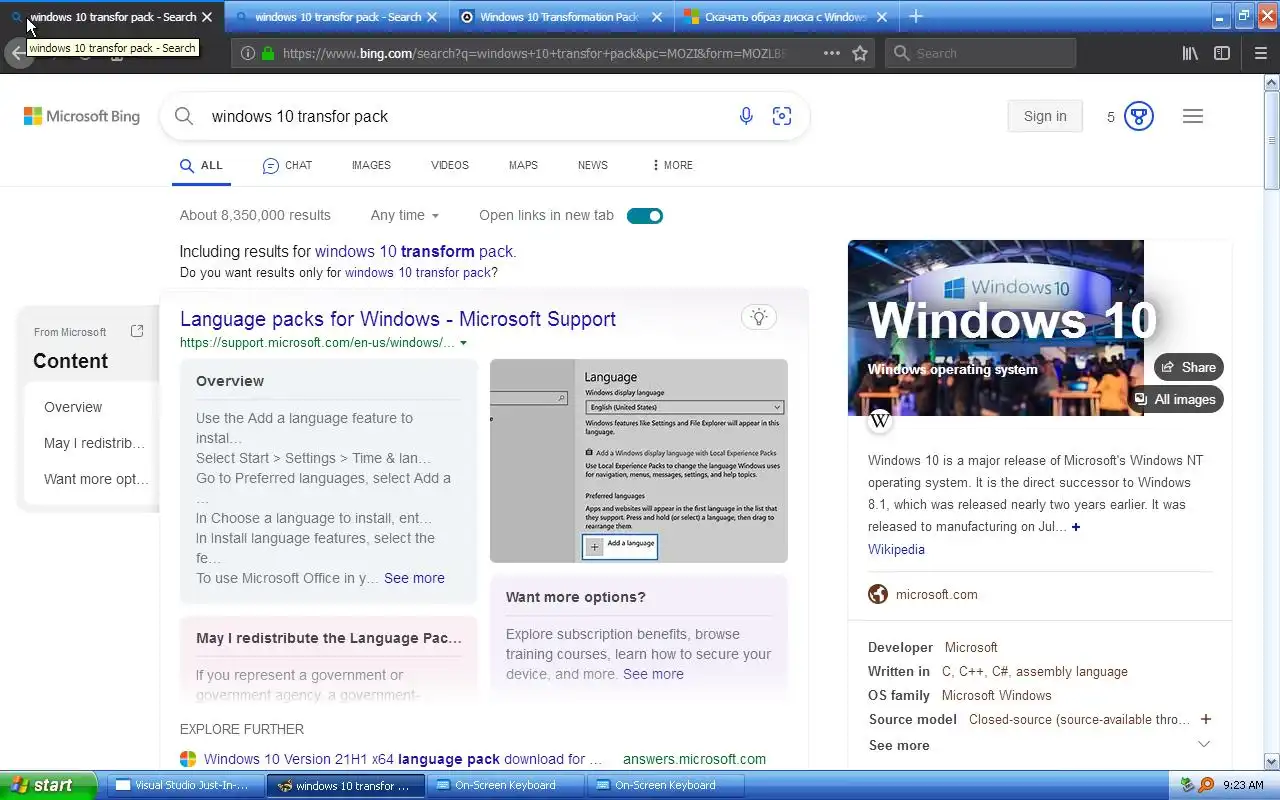Open visual search camera icon
Image resolution: width=1280 pixels, height=800 pixels.
click(782, 116)
